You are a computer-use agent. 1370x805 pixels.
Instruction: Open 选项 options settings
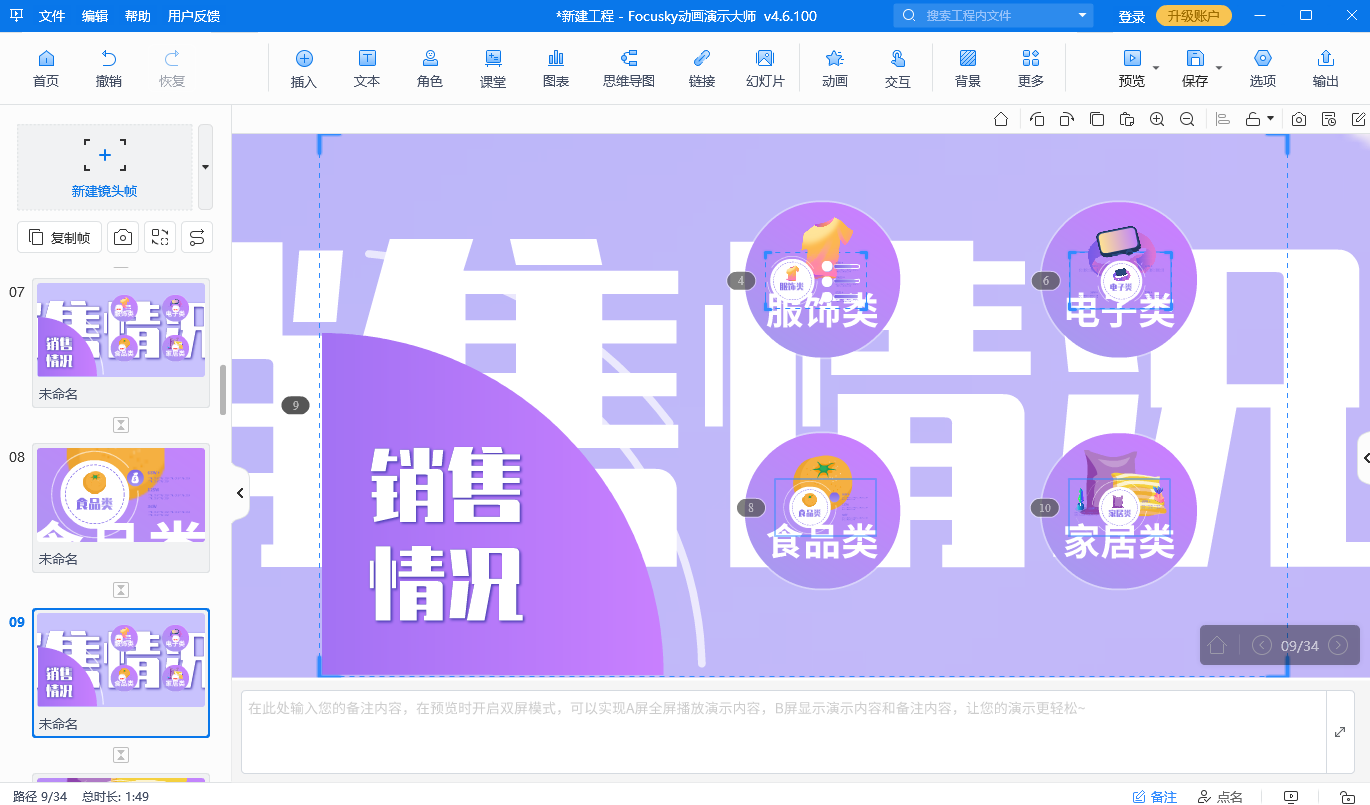pos(1263,69)
